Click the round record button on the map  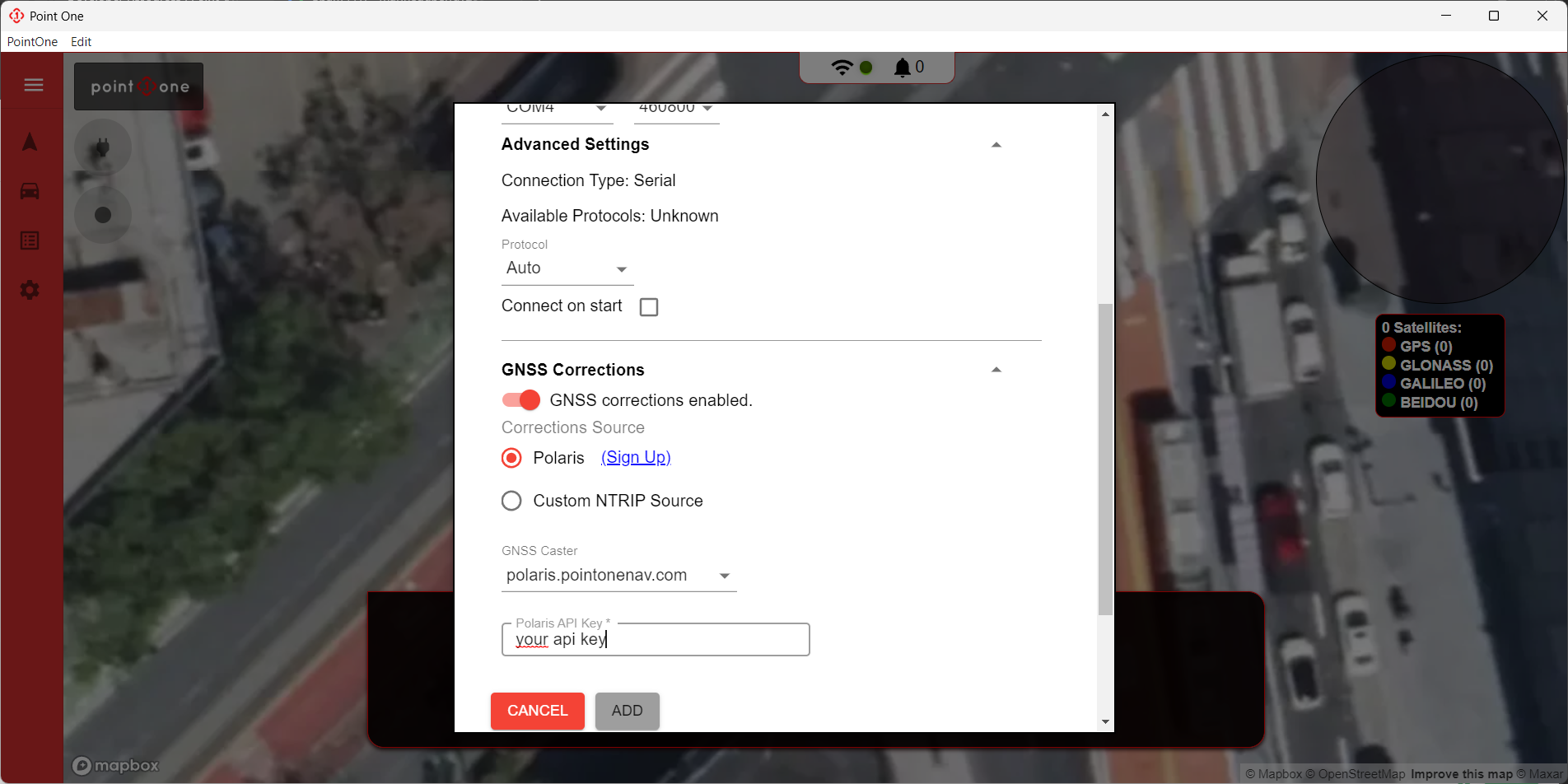pos(103,215)
